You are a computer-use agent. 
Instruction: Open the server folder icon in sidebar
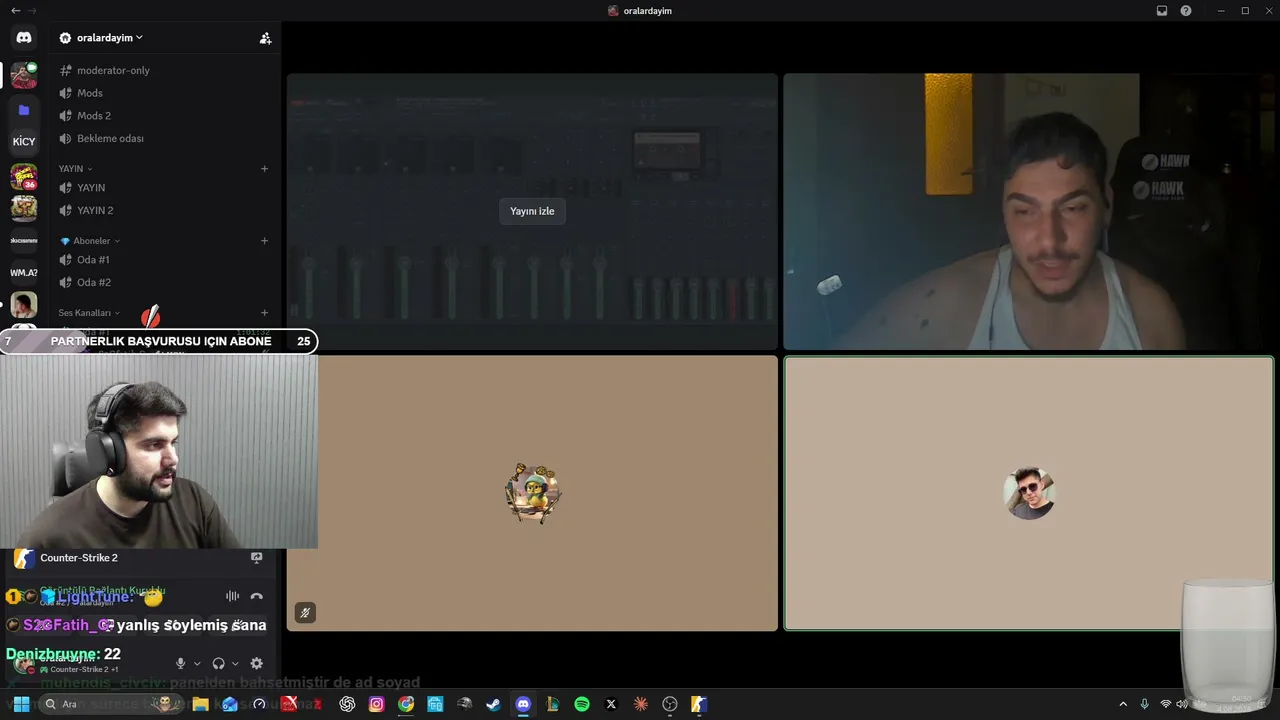pos(24,110)
